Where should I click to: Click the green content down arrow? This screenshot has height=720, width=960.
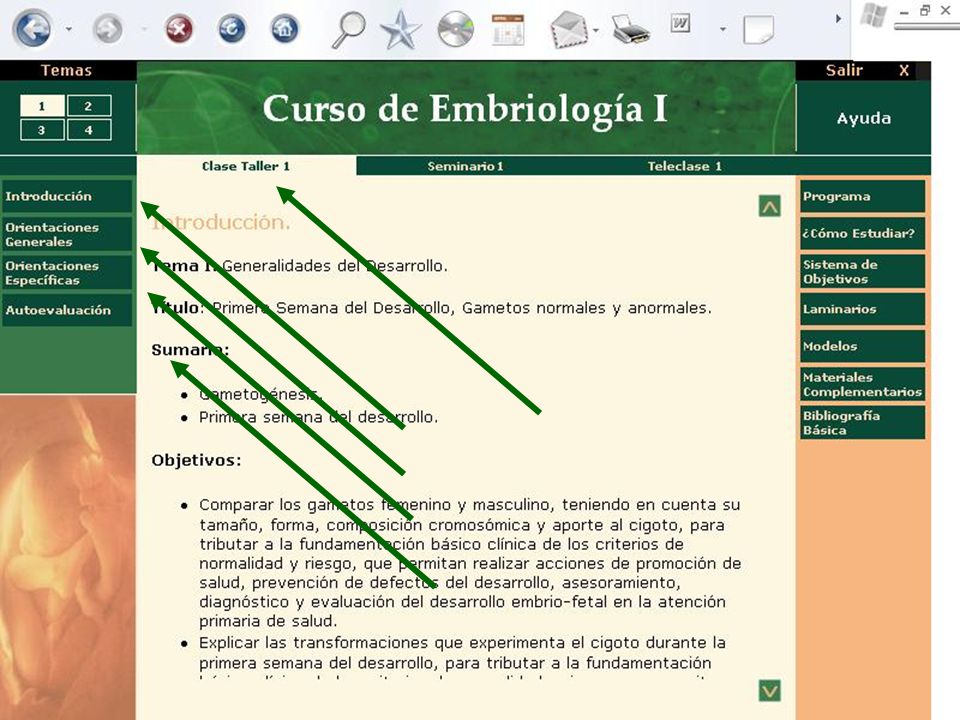tap(770, 691)
